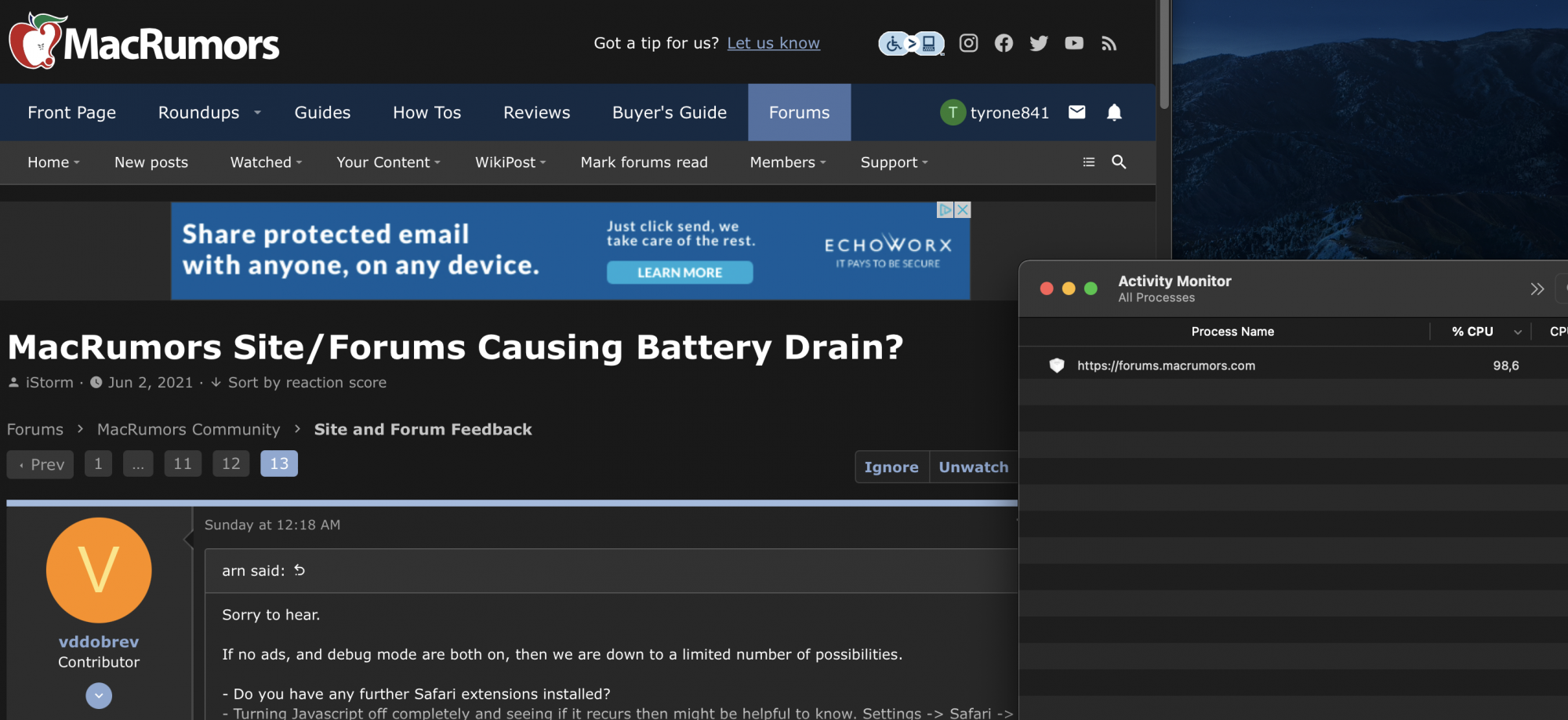Viewport: 1568px width, 720px height.
Task: Select current page 13
Action: coord(279,464)
